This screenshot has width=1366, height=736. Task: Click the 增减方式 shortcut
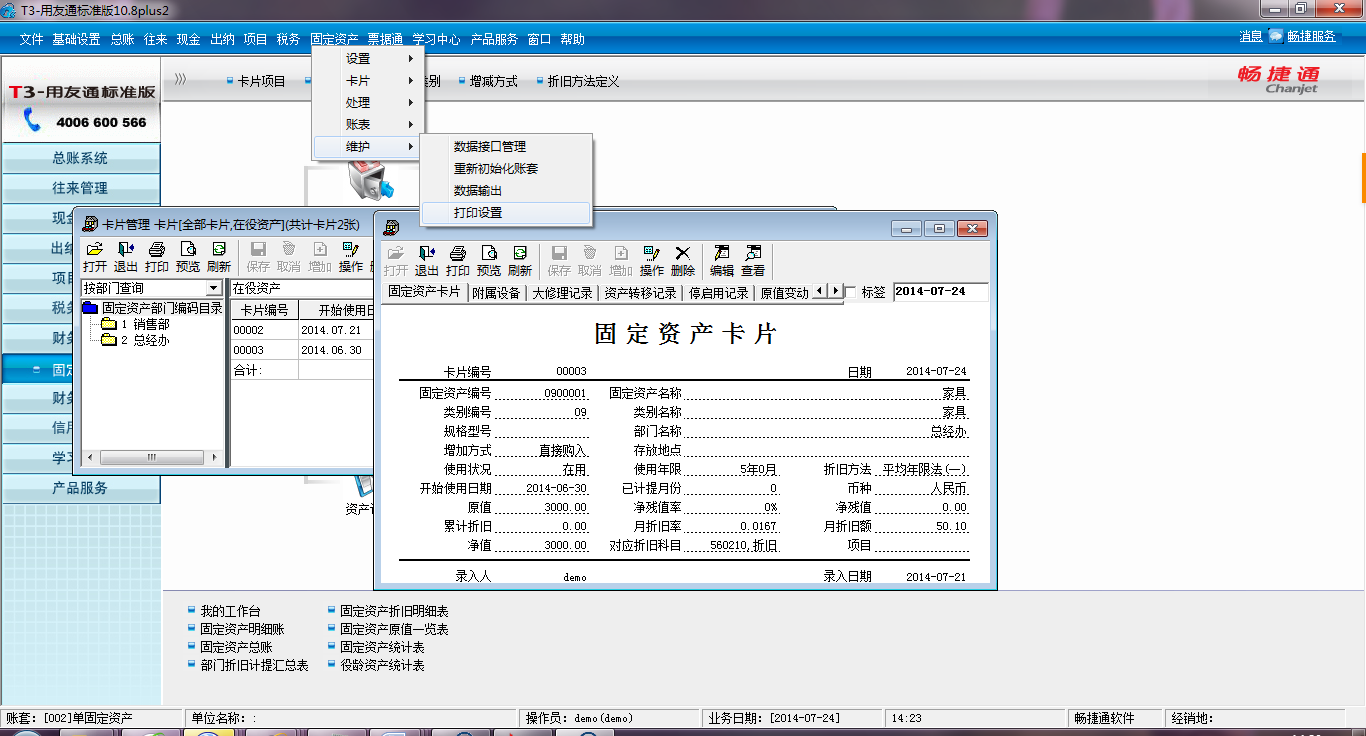[494, 82]
